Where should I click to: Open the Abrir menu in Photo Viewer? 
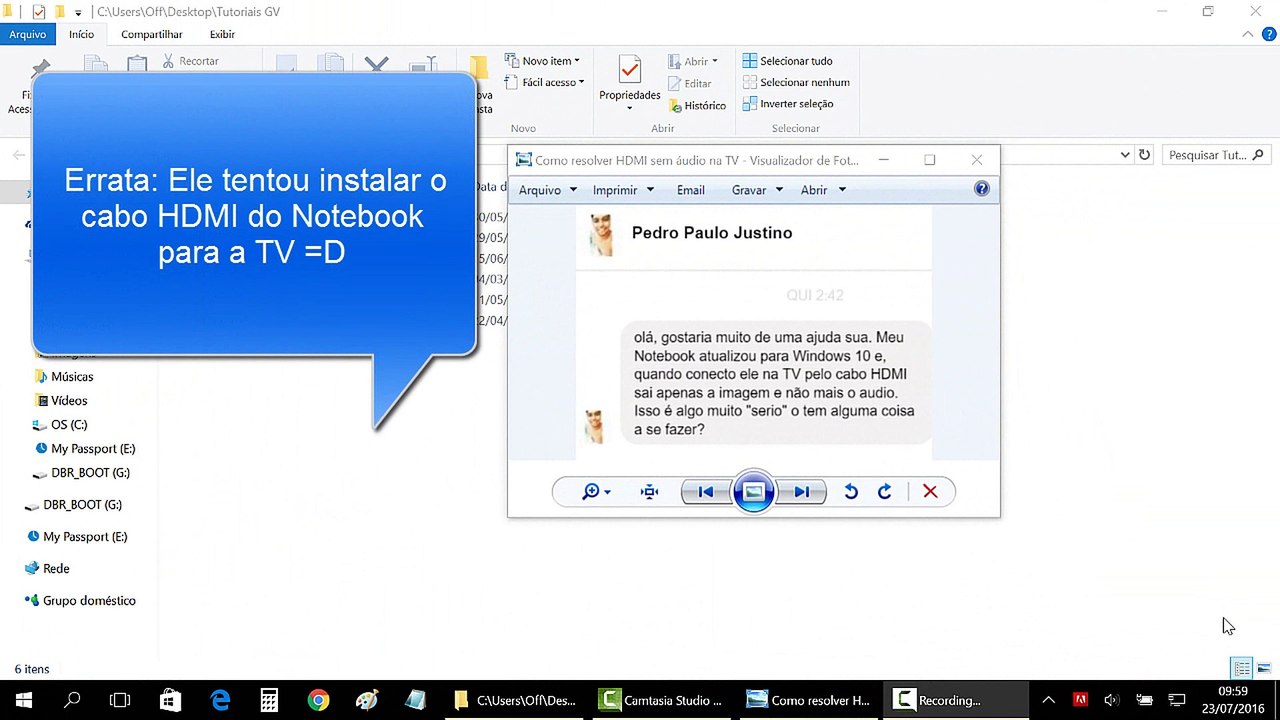[823, 190]
